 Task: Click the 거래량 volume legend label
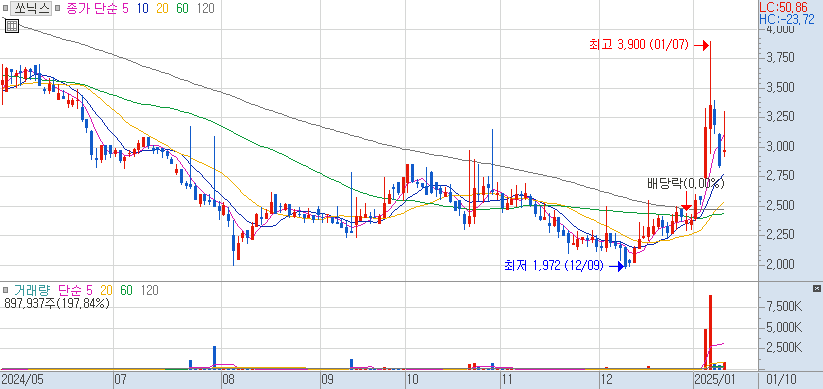coord(32,290)
